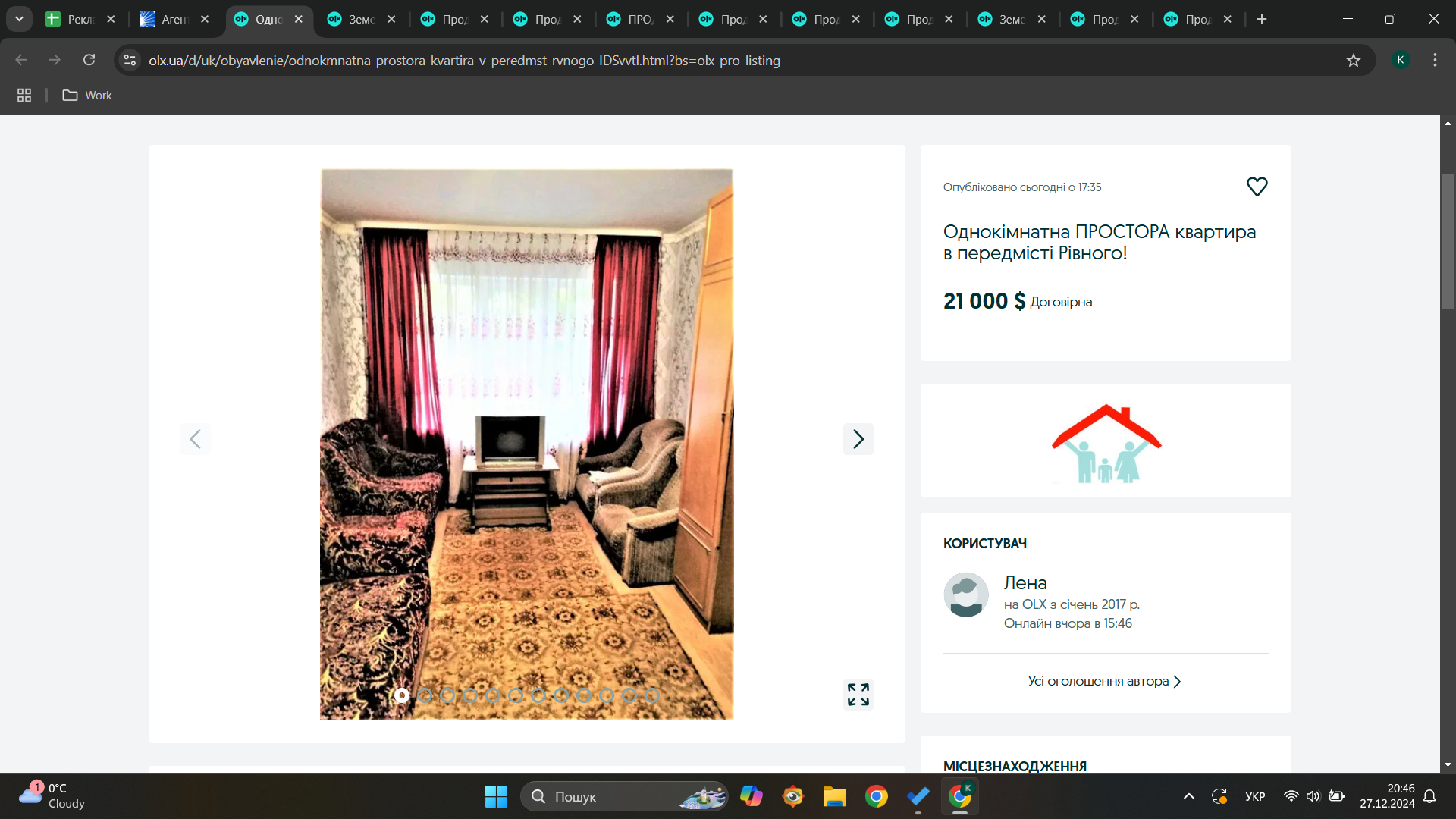The image size is (1456, 819).
Task: Select the second photo indicator dot
Action: coord(425,695)
